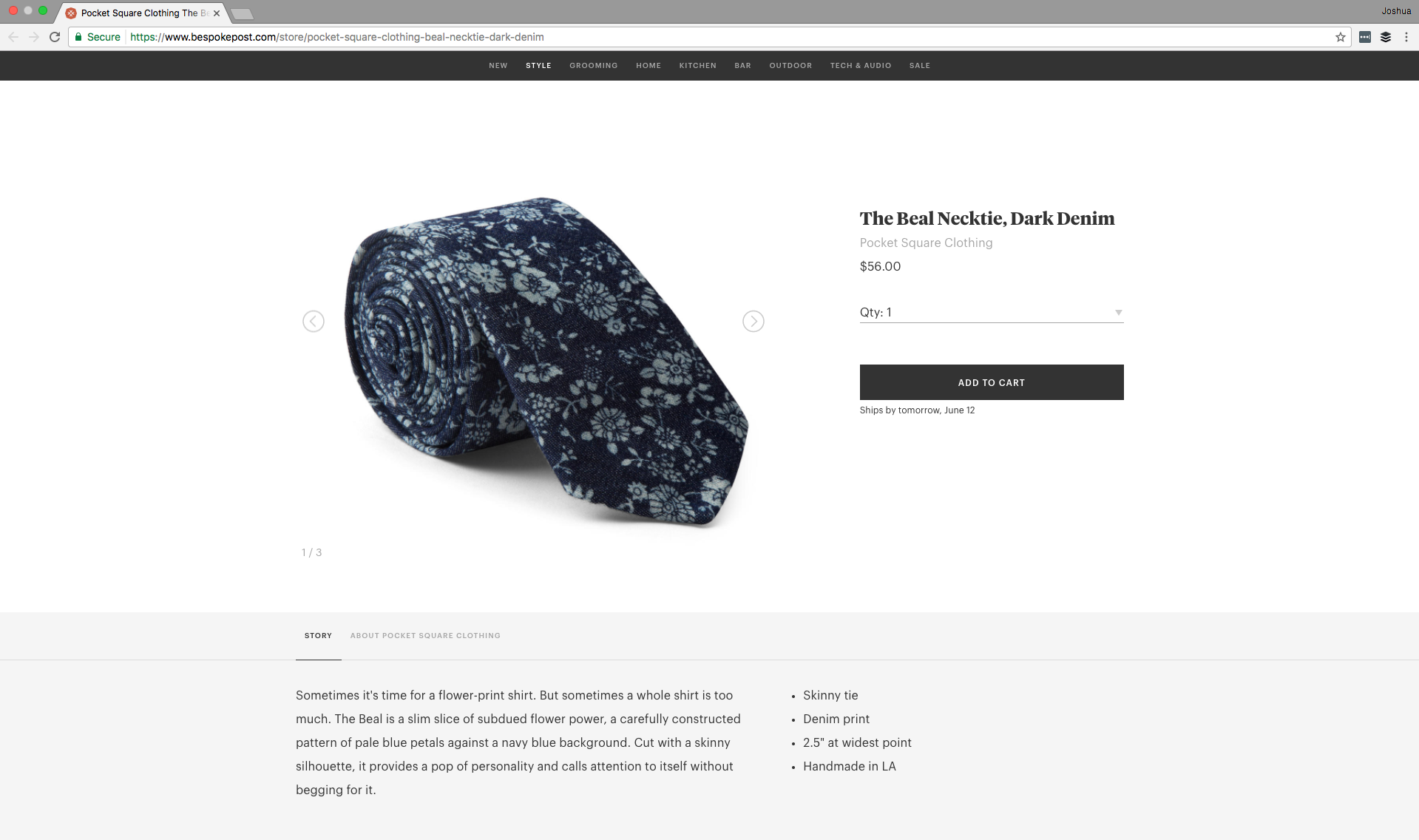Bookmark this page with the star icon

(x=1340, y=37)
